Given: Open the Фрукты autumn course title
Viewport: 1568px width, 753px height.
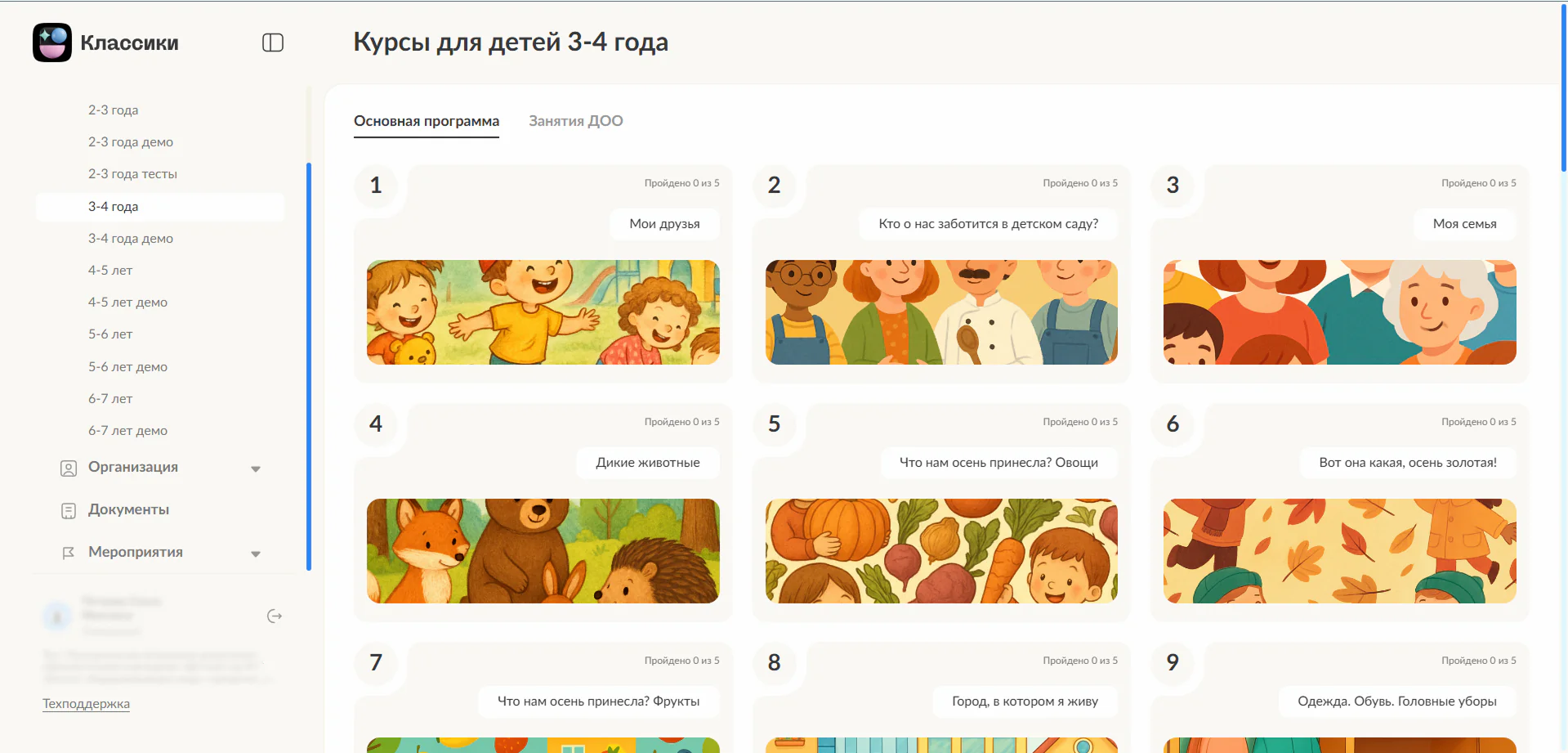Looking at the screenshot, I should [x=598, y=701].
